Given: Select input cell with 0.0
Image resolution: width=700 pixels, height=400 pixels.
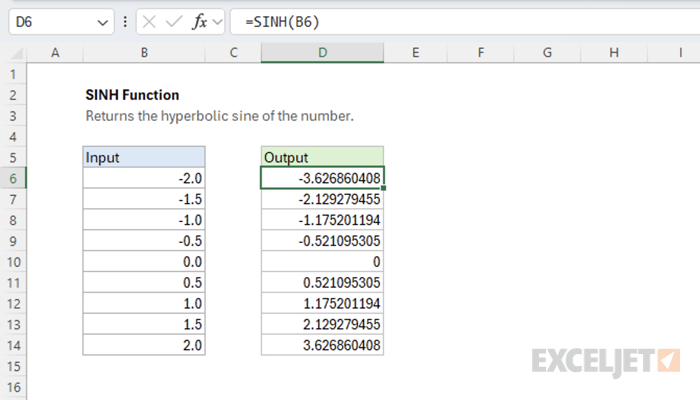Looking at the screenshot, I should click(x=144, y=262).
